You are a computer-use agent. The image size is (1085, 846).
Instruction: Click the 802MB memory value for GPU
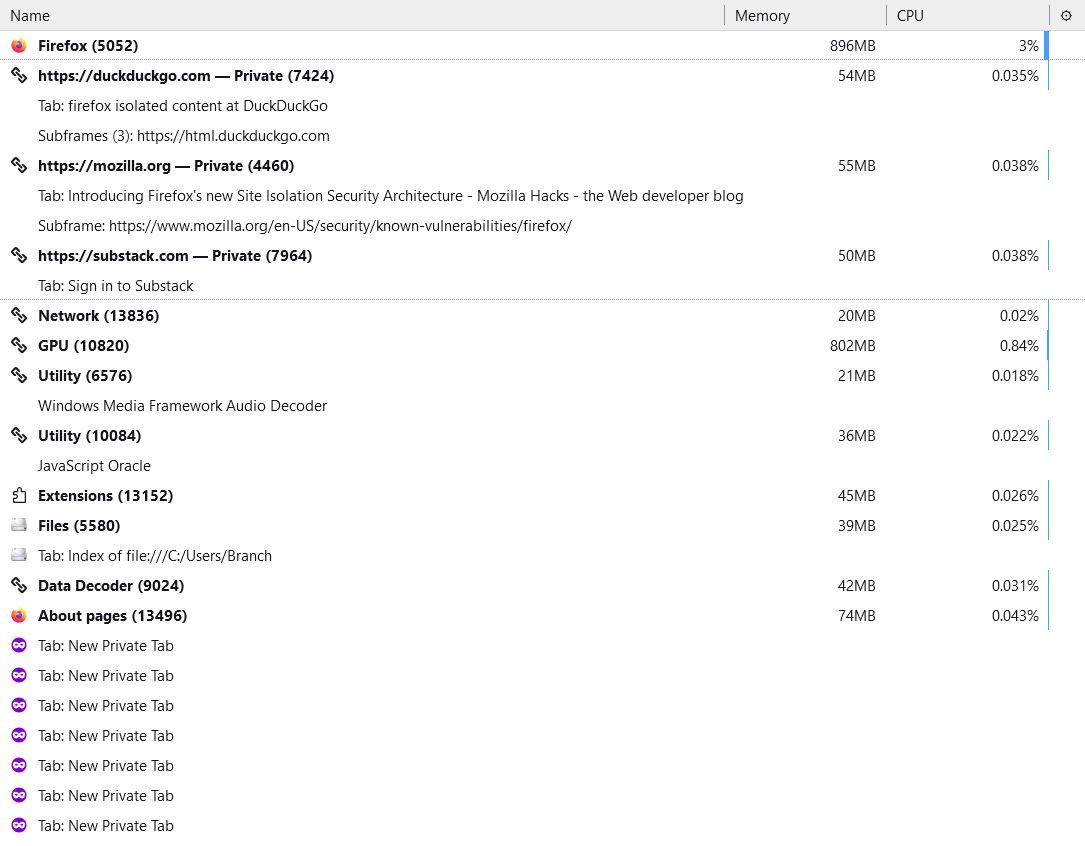coord(852,345)
